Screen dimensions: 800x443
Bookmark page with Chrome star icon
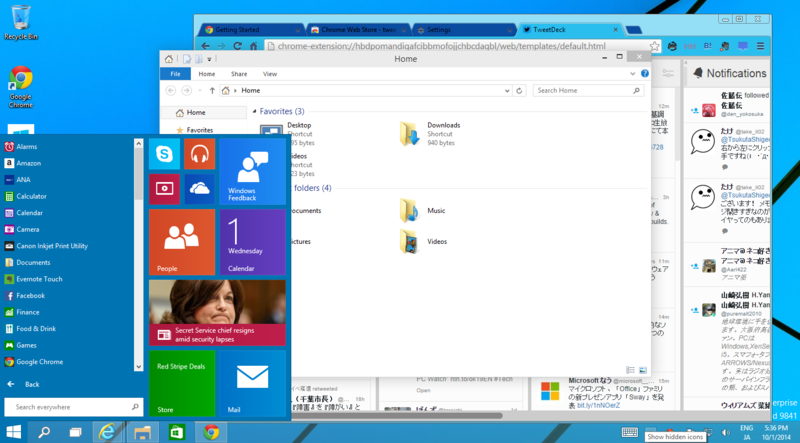[x=654, y=46]
